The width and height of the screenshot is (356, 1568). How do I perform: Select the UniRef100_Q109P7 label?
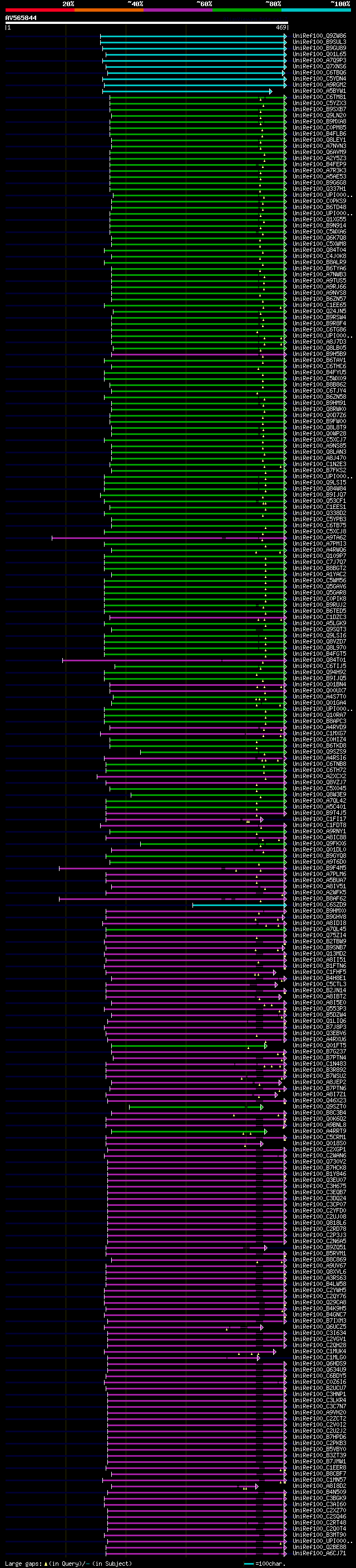[x=319, y=556]
